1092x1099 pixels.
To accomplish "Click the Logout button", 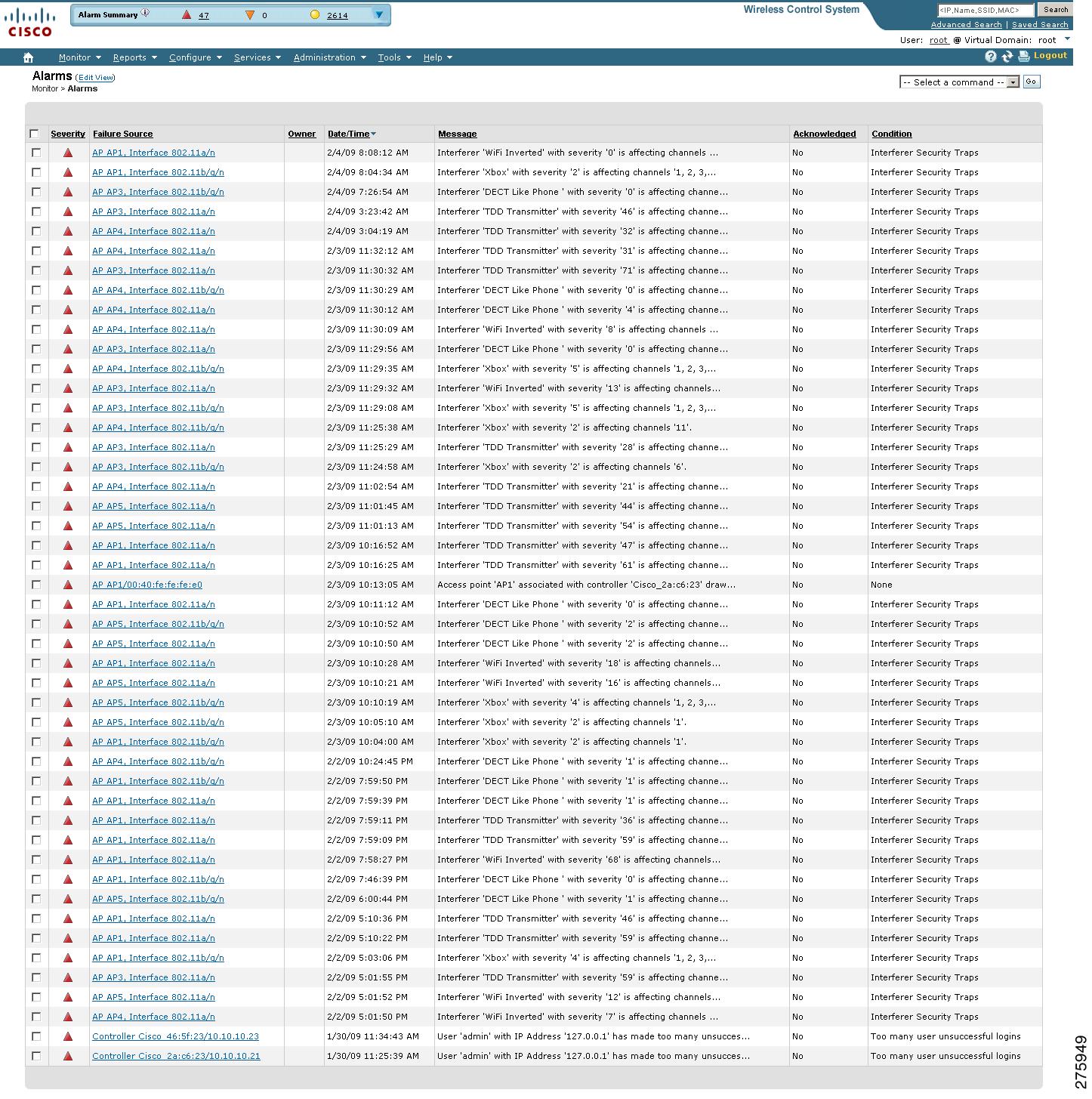I will click(x=1049, y=55).
